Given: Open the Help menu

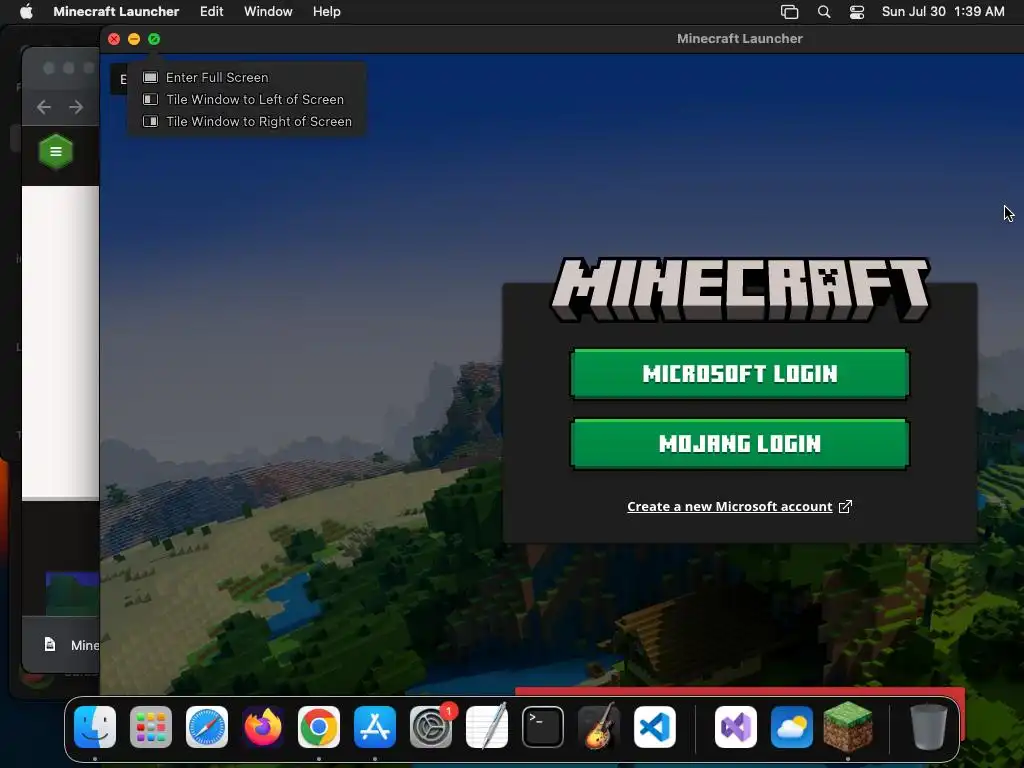Looking at the screenshot, I should coord(327,12).
